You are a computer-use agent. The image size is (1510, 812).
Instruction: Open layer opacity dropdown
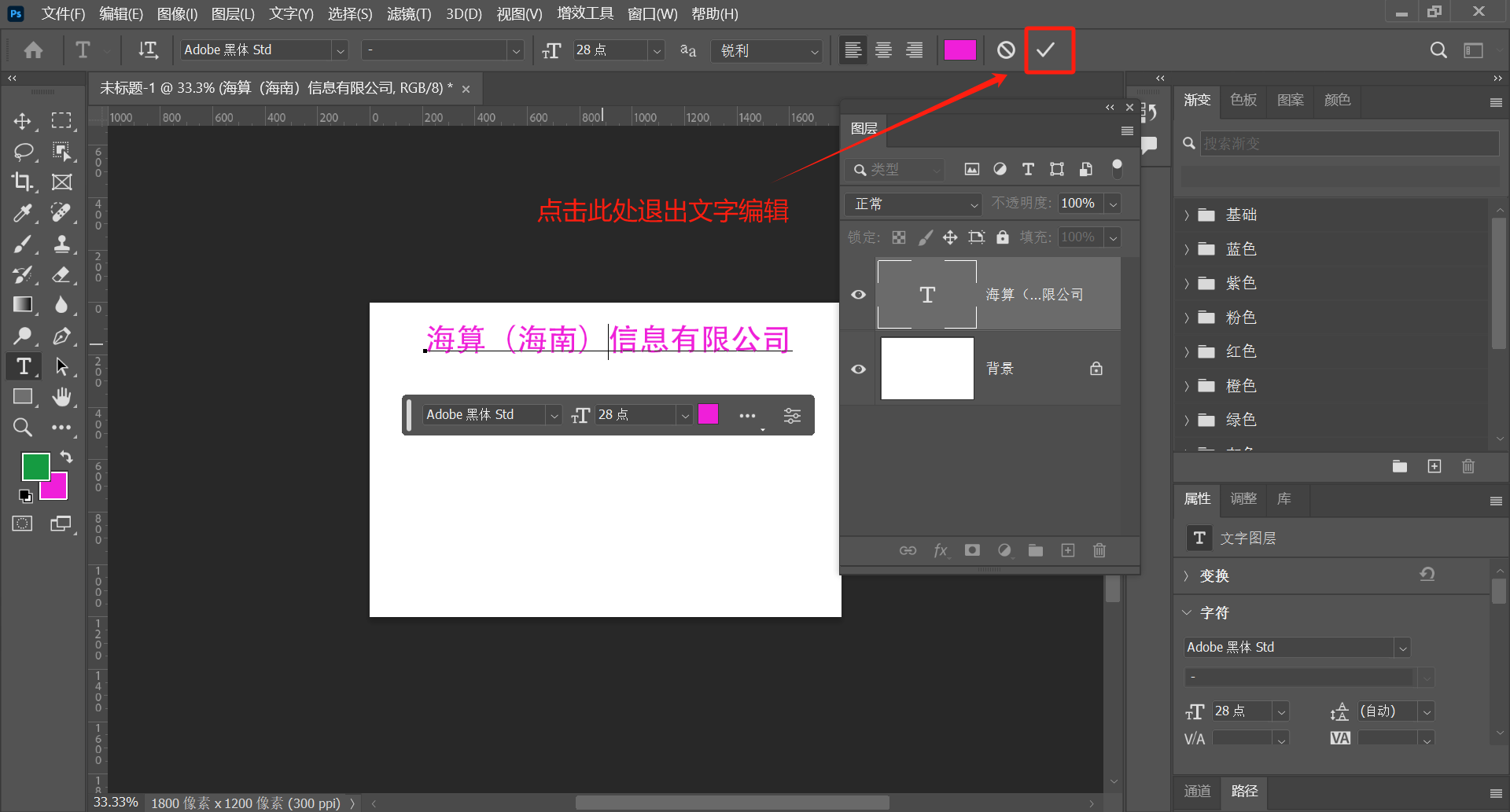point(1113,204)
